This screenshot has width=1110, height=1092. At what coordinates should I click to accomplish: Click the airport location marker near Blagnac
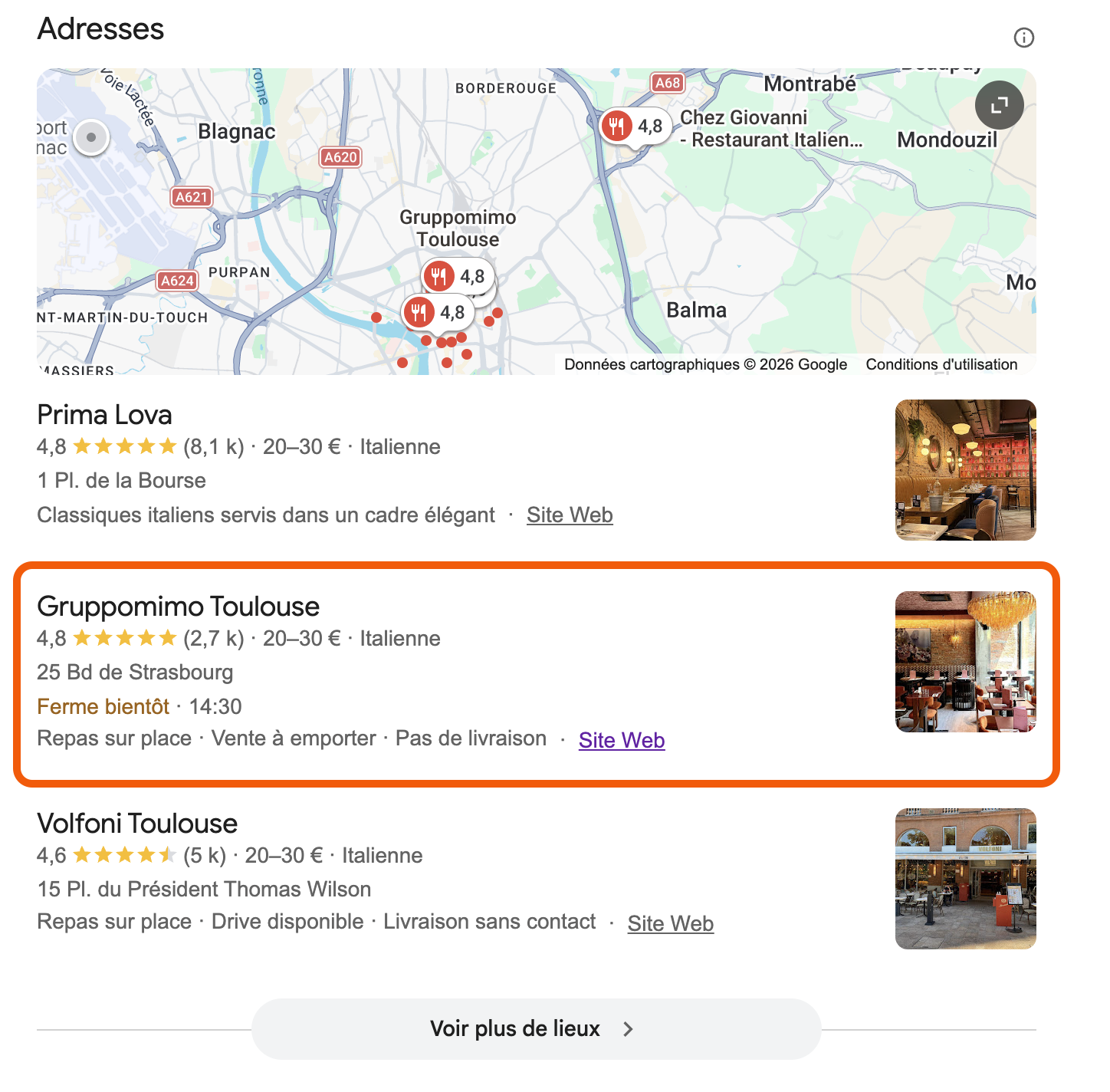[91, 138]
